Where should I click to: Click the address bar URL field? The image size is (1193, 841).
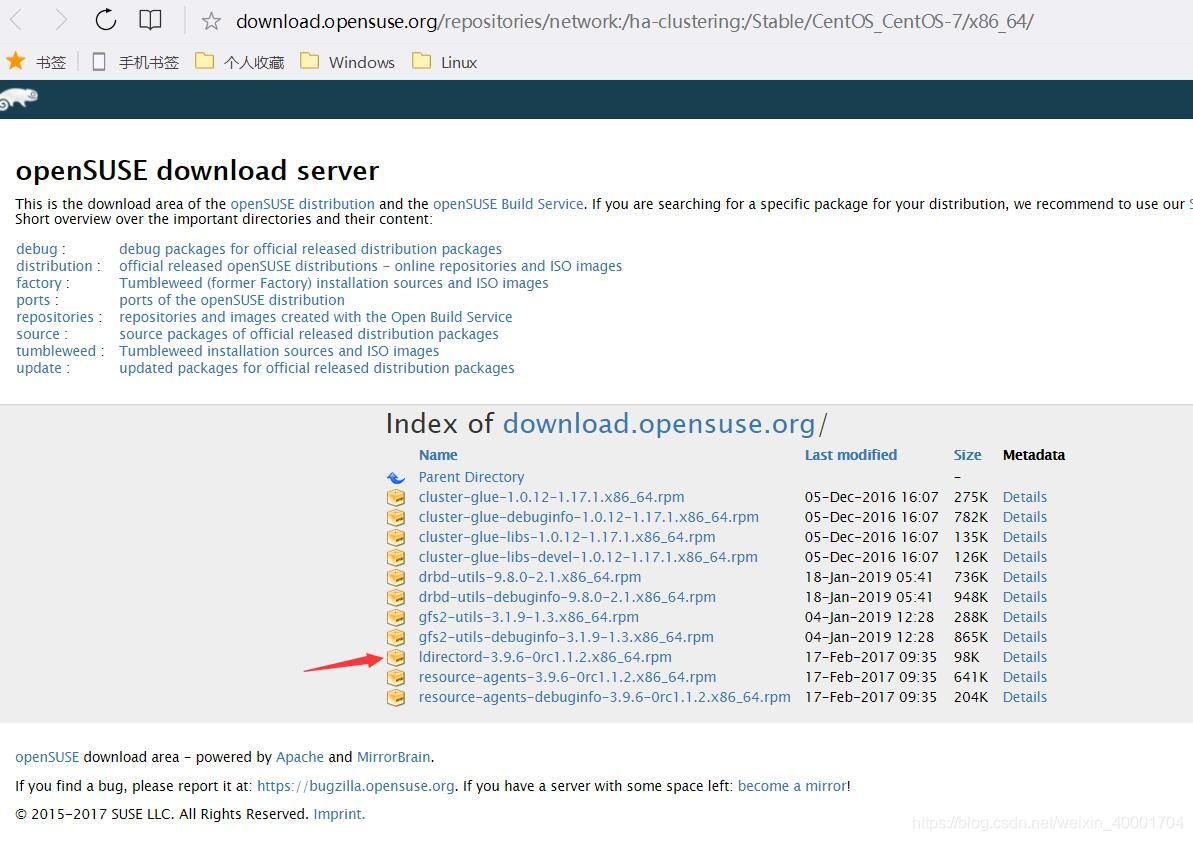[635, 21]
